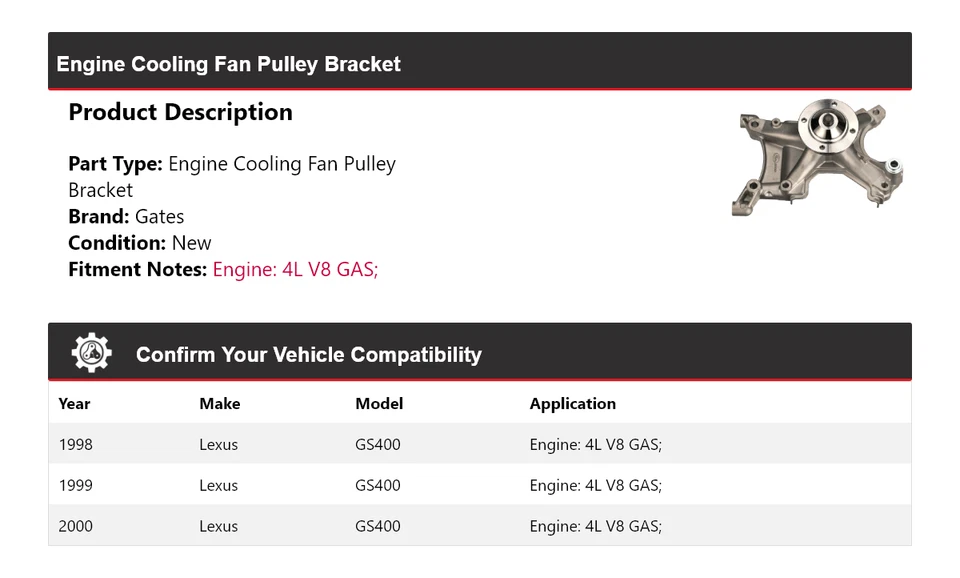
Task: Select the Confirm Your Vehicle Compatibility heading
Action: pyautogui.click(x=308, y=355)
